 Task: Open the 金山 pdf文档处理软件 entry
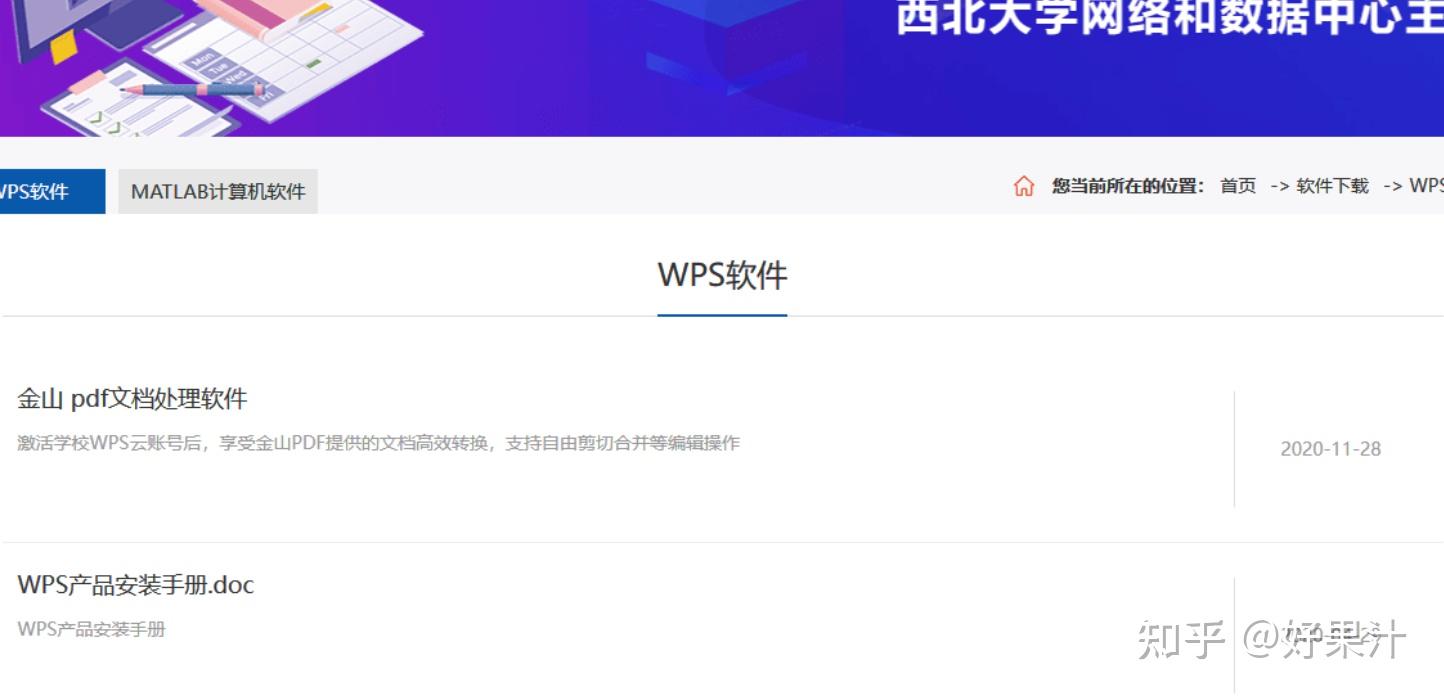(132, 399)
